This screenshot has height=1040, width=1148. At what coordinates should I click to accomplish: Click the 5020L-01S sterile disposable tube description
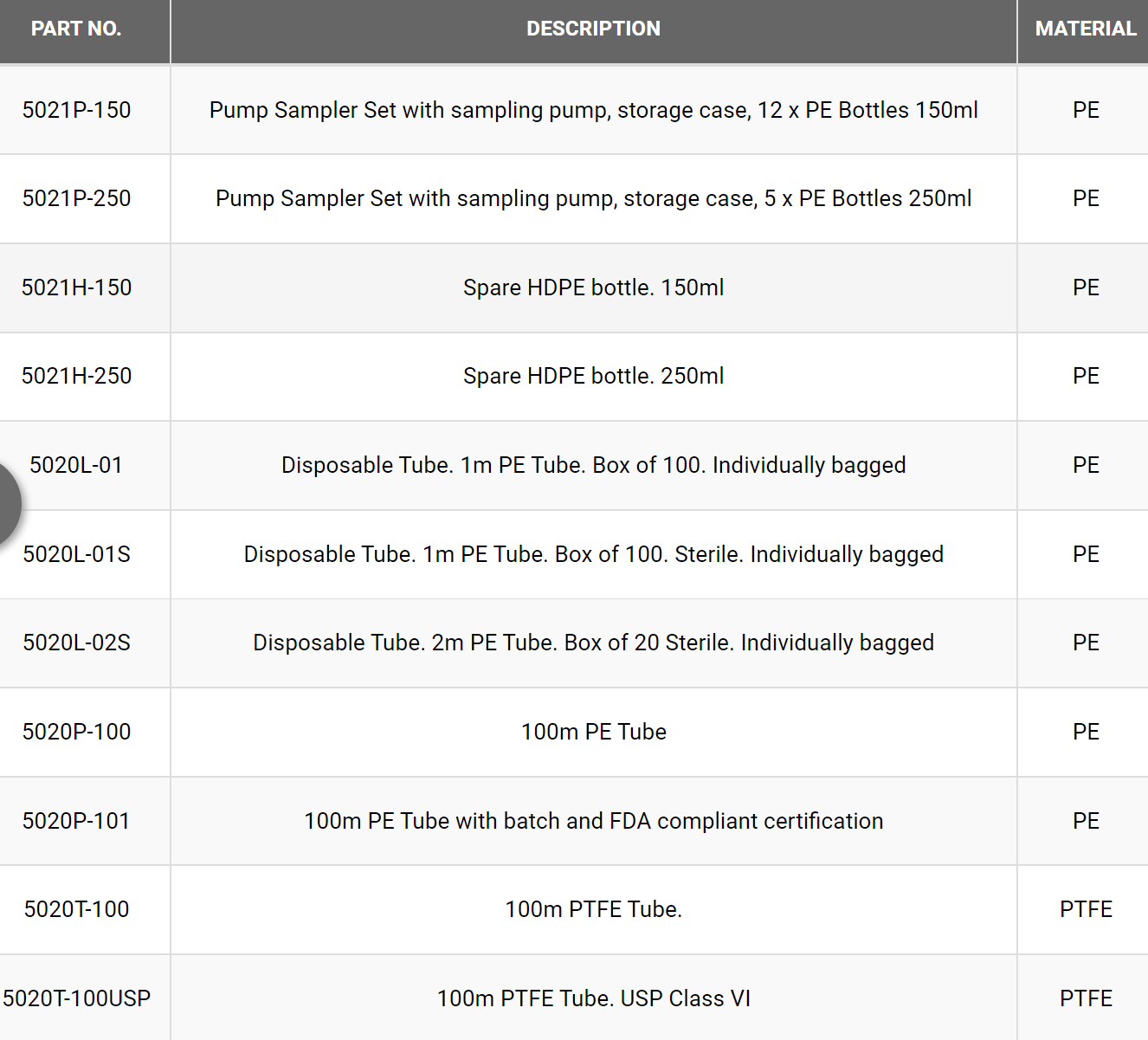tap(593, 554)
